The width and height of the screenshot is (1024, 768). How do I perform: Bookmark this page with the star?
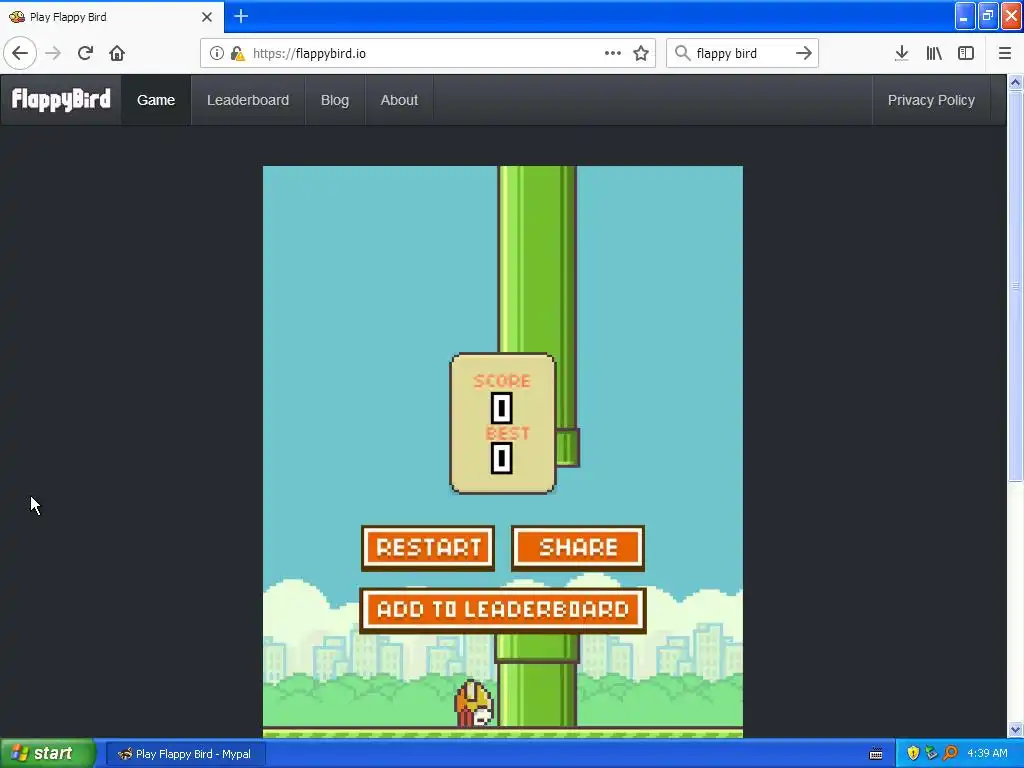(x=641, y=53)
